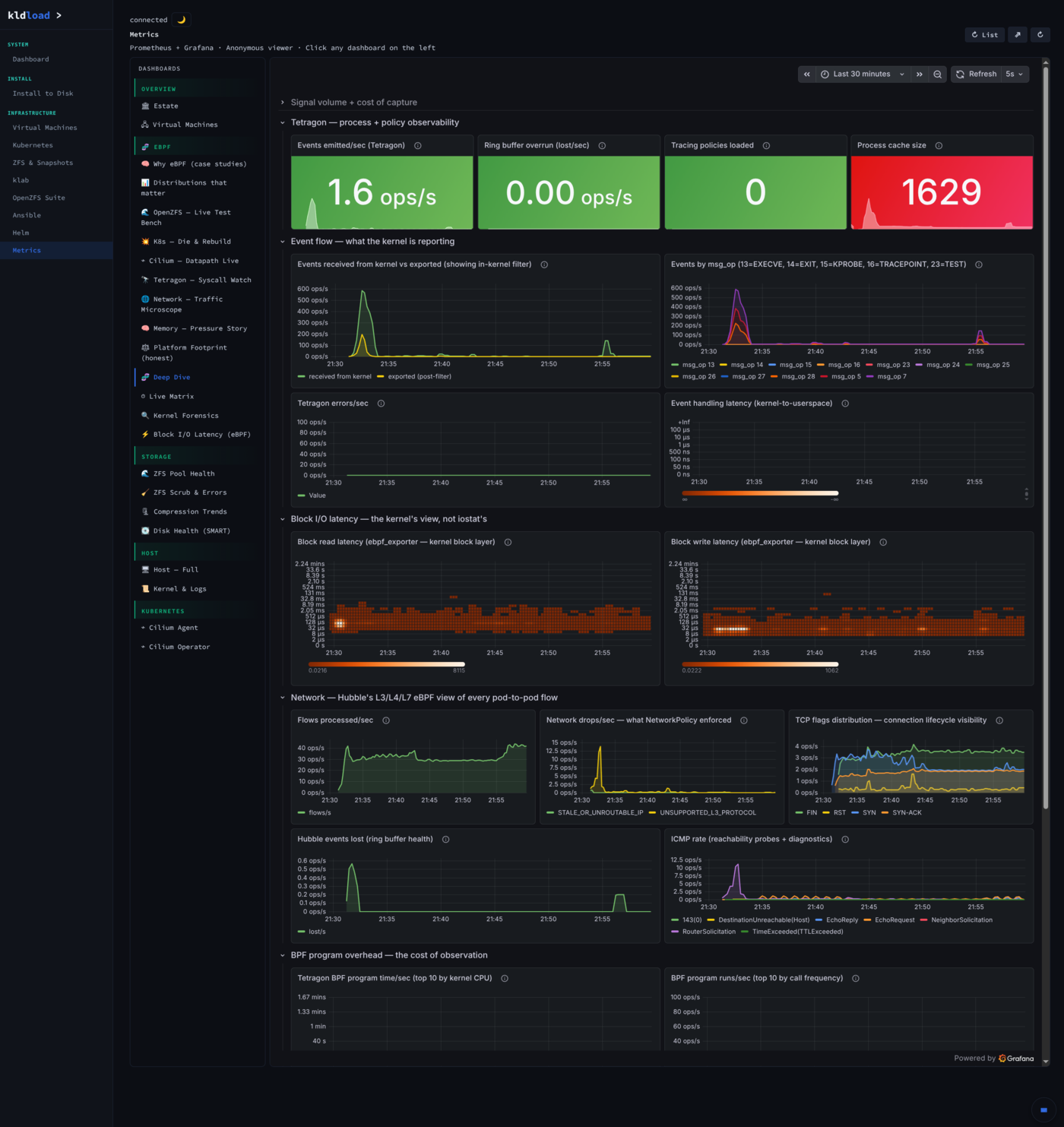Viewport: 1064px width, 1127px height.
Task: Click the Block write latency heatmap color scale
Action: [x=760, y=664]
